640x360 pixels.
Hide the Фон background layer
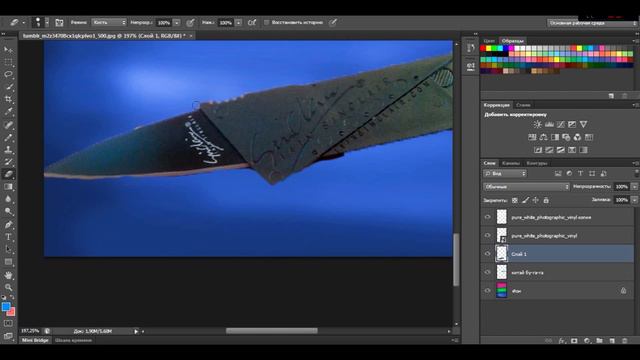(487, 291)
